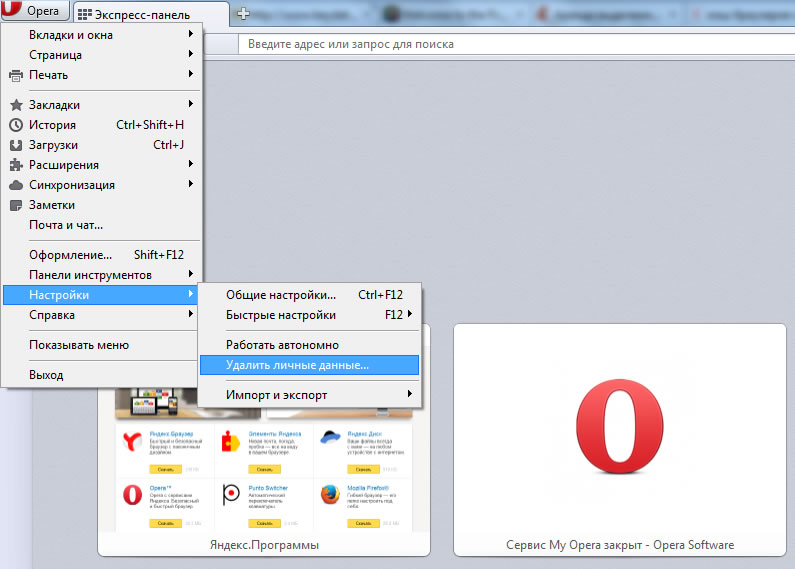
Task: Click the address and search field
Action: 516,44
